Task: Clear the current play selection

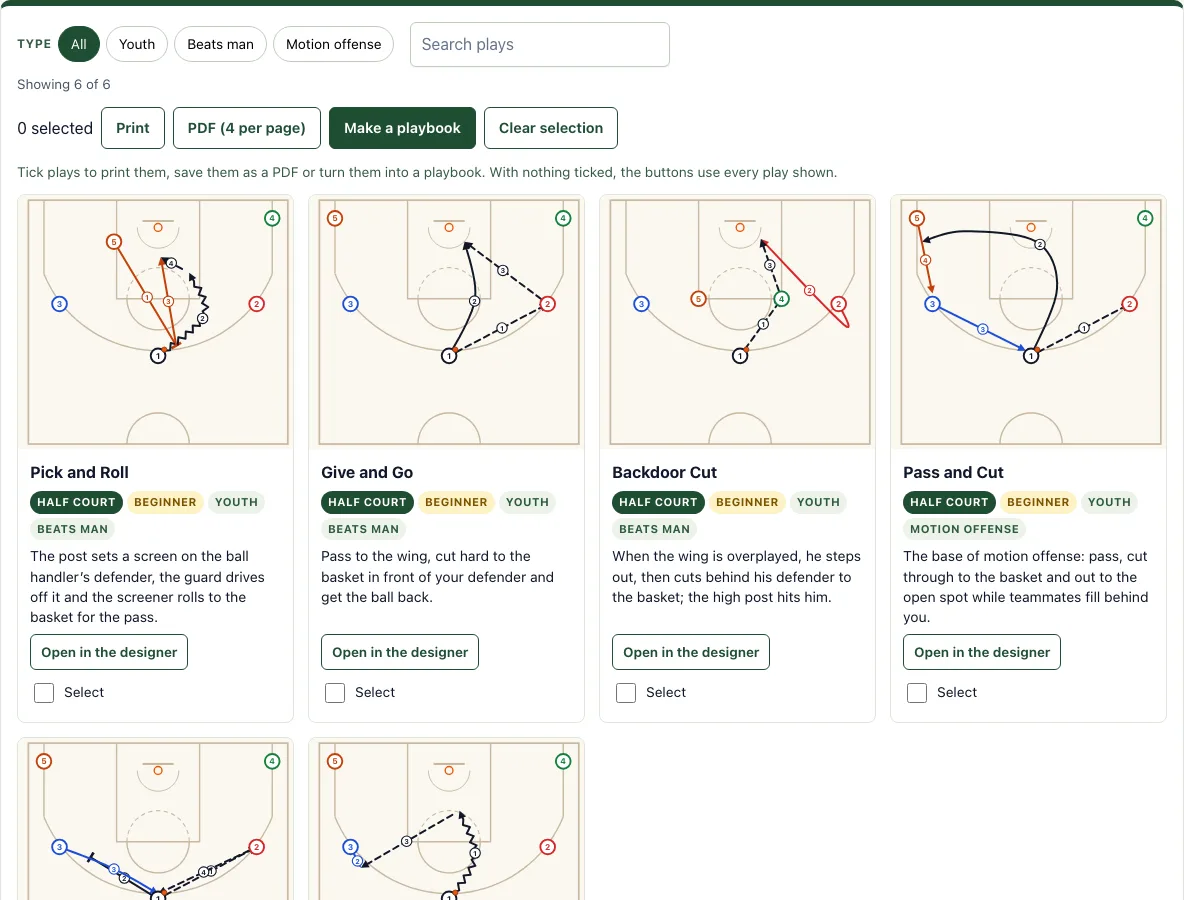Action: [550, 128]
